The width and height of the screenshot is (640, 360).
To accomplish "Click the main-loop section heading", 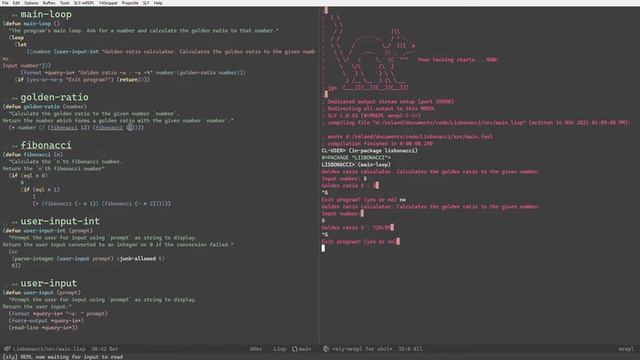I will [46, 14].
